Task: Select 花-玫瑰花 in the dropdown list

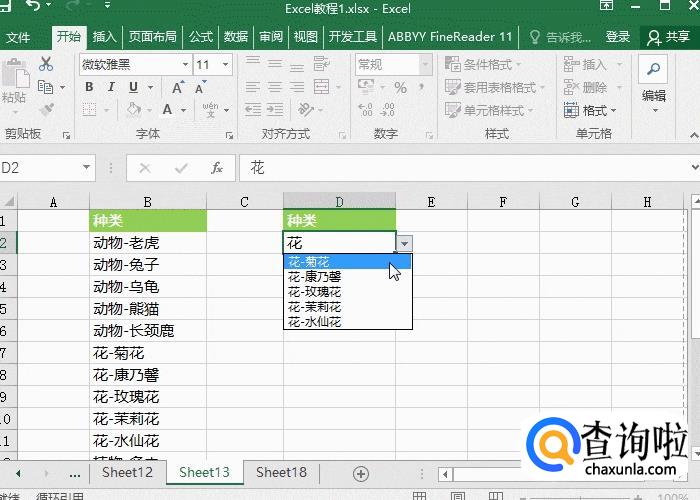Action: (x=347, y=292)
